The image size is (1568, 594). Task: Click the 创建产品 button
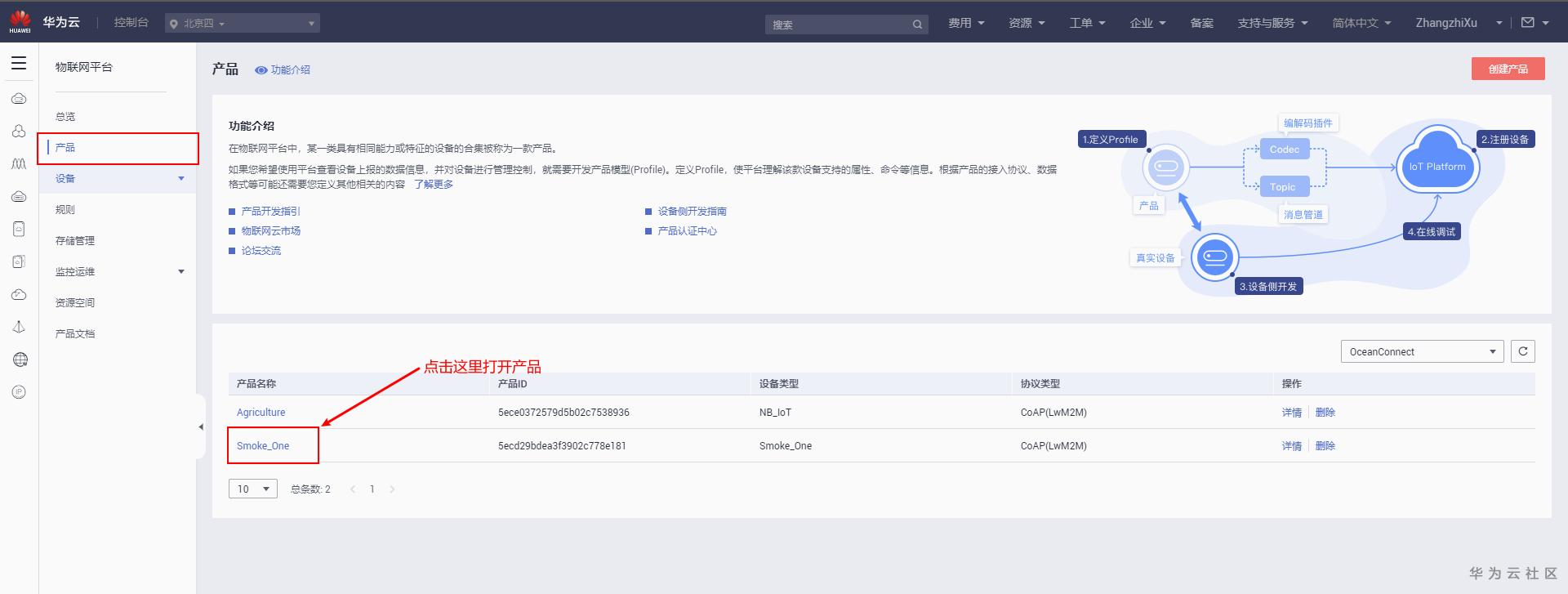pyautogui.click(x=1508, y=69)
